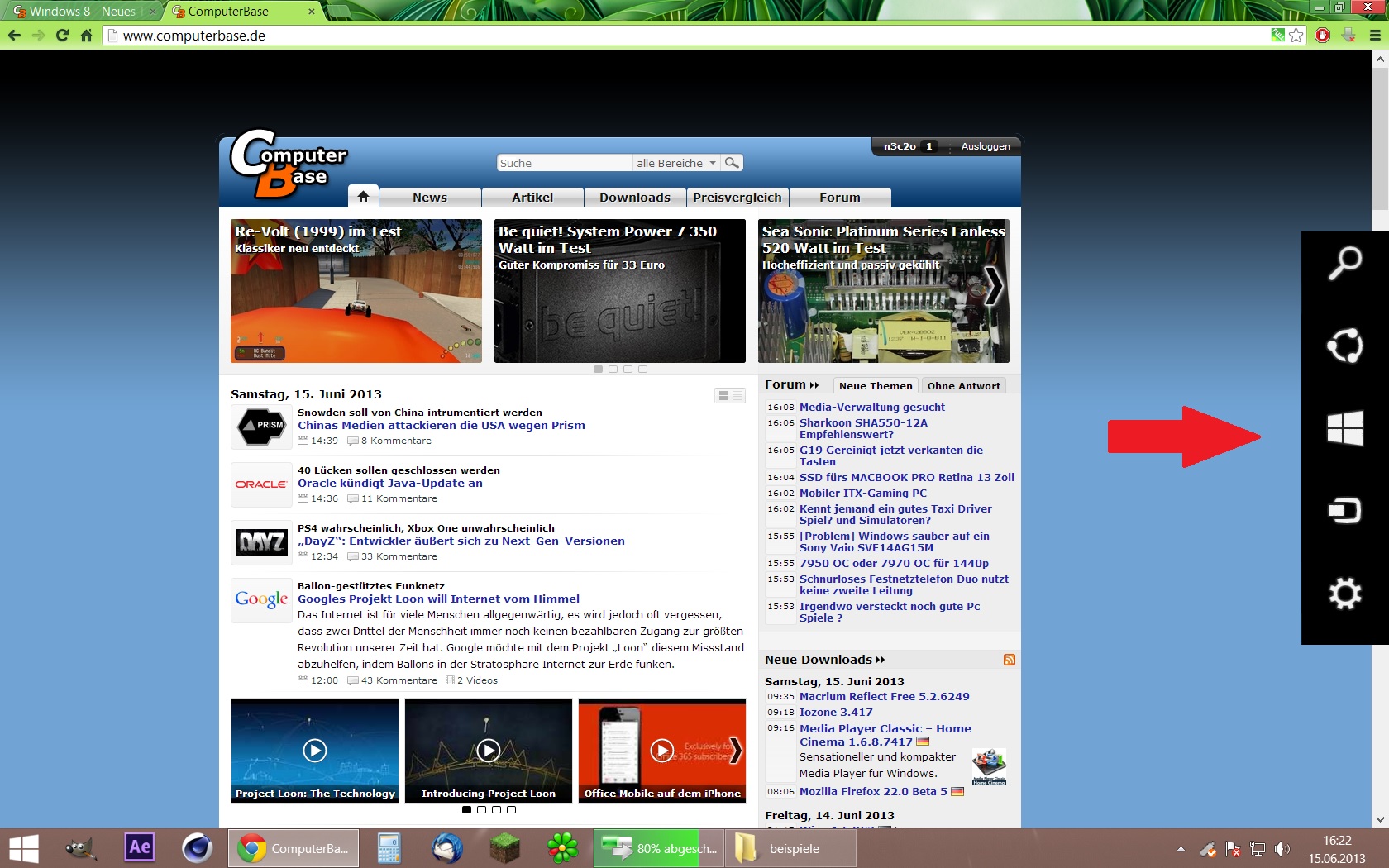Click the Windows Start button on taskbar

click(x=24, y=849)
